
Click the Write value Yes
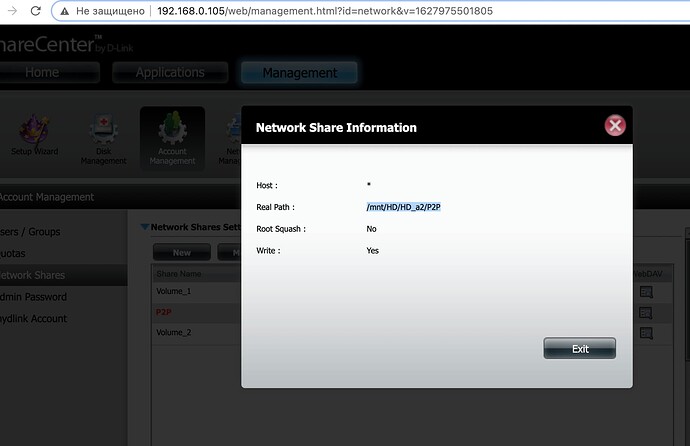click(x=372, y=251)
